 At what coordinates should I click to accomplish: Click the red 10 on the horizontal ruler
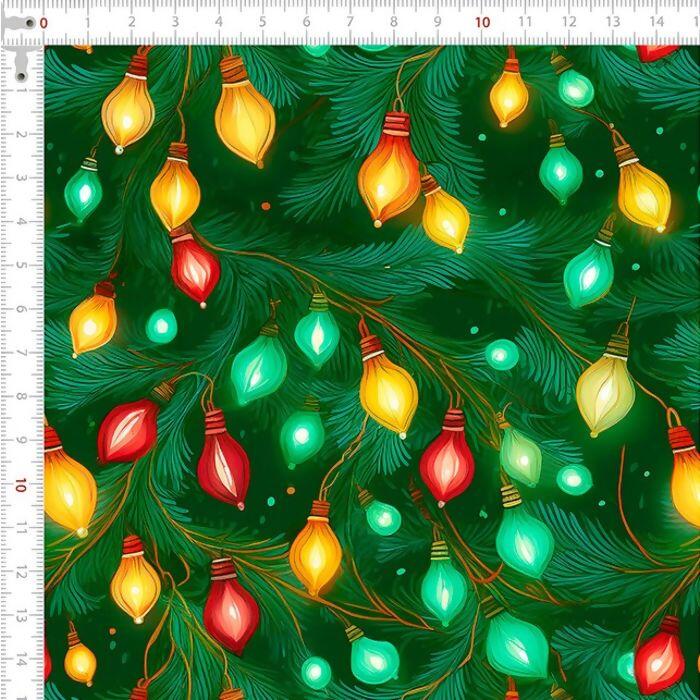482,22
